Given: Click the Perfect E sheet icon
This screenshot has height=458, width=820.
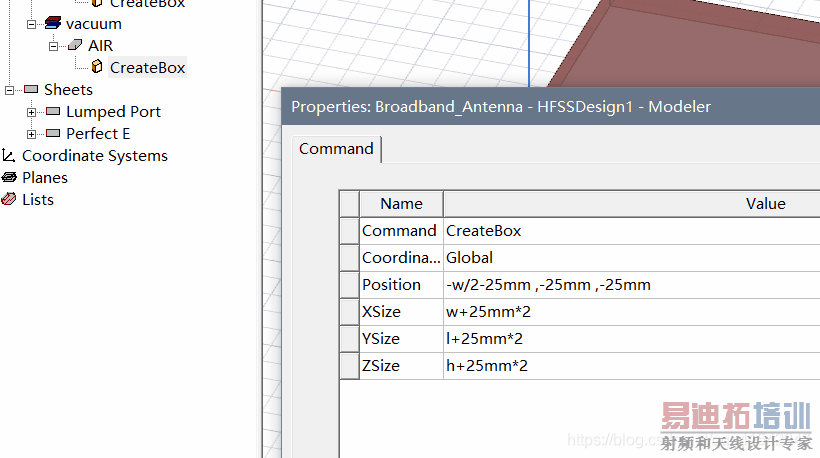Looking at the screenshot, I should pos(53,133).
